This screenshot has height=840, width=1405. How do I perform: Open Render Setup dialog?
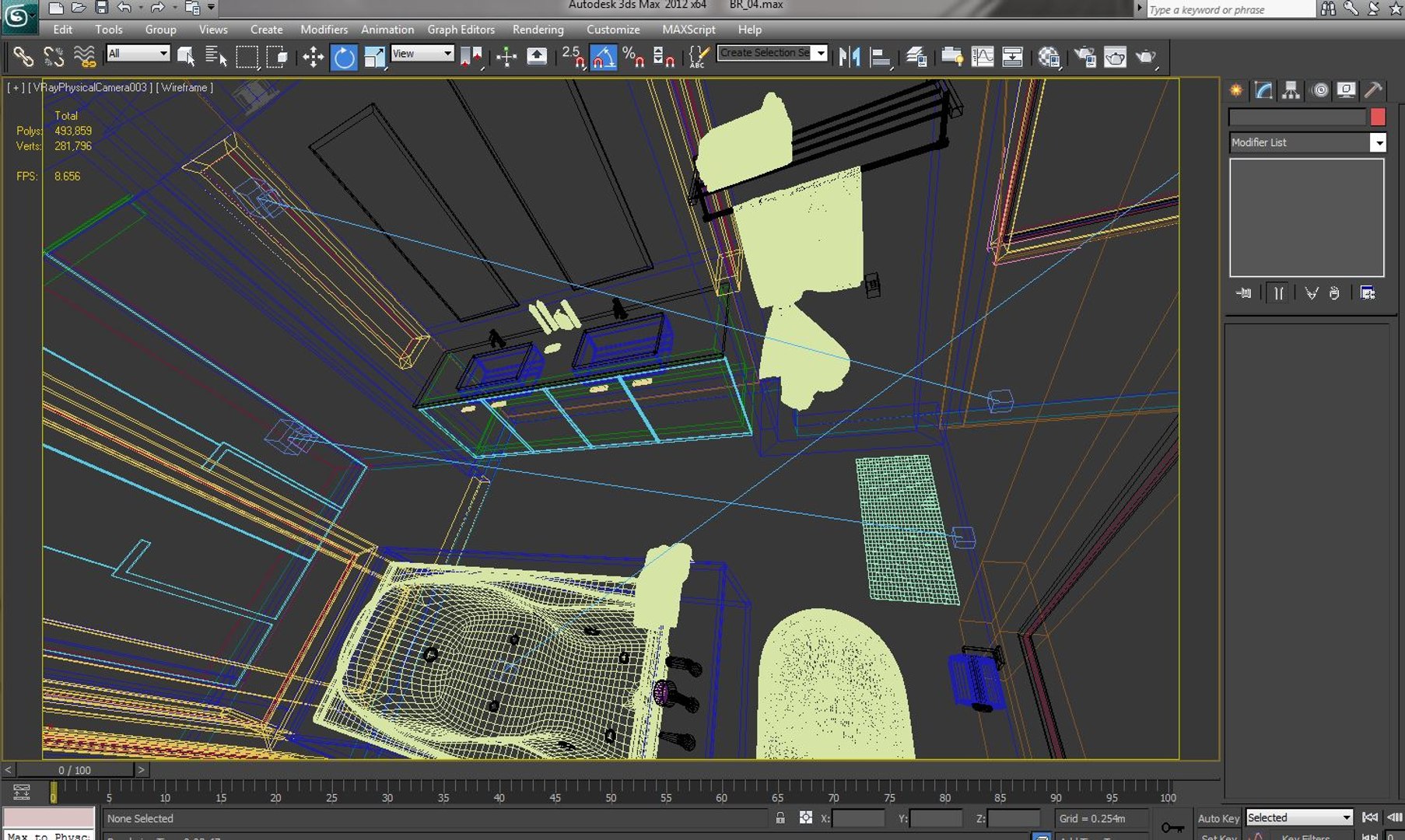coord(1084,57)
